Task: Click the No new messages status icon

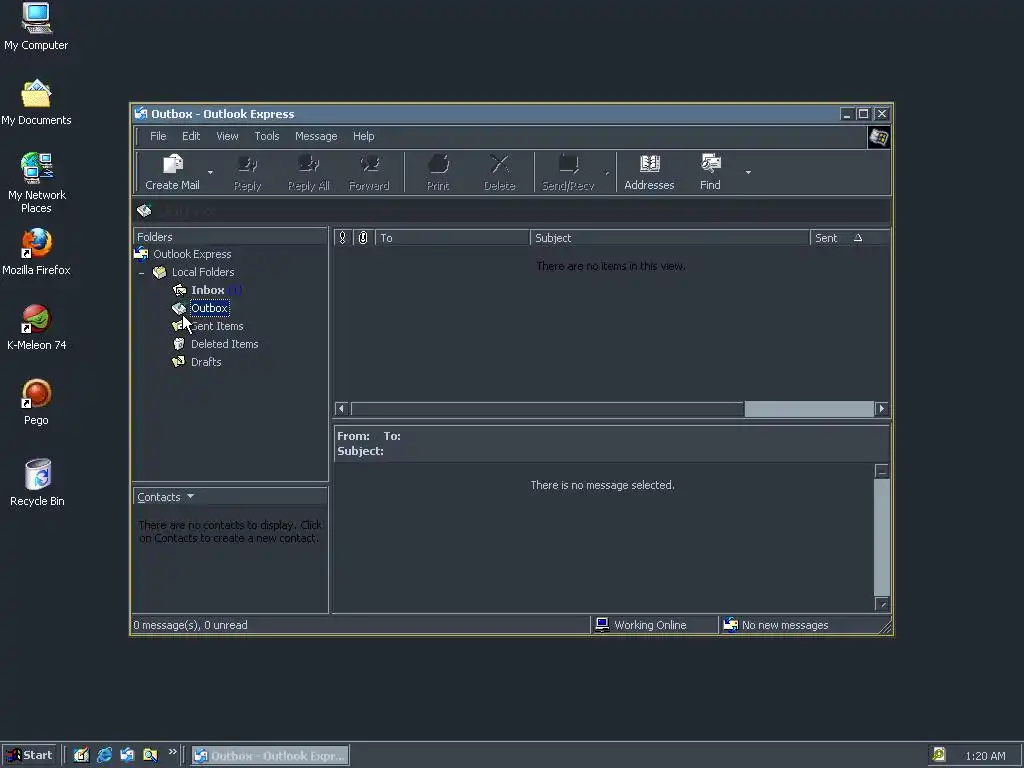Action: tap(730, 625)
